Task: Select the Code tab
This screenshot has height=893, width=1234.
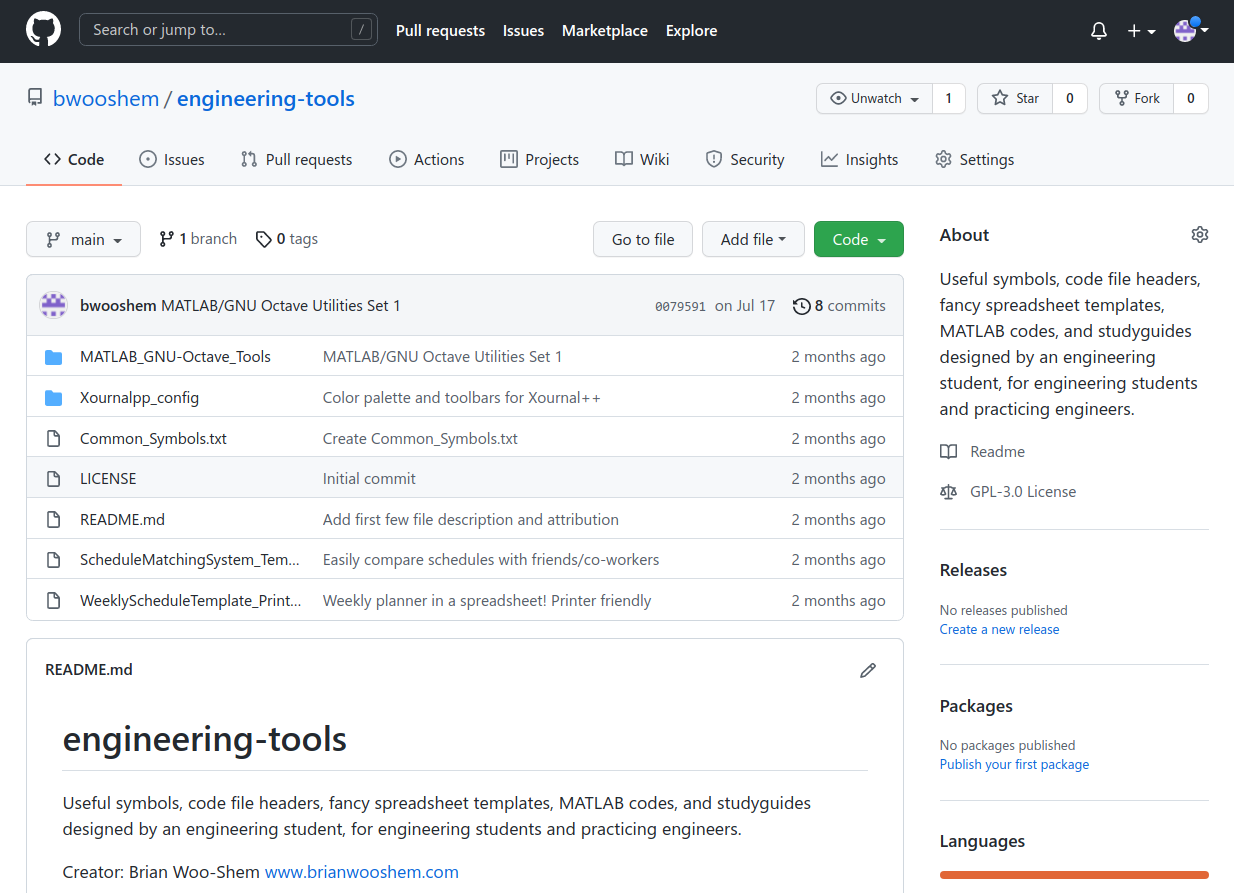Action: tap(74, 159)
